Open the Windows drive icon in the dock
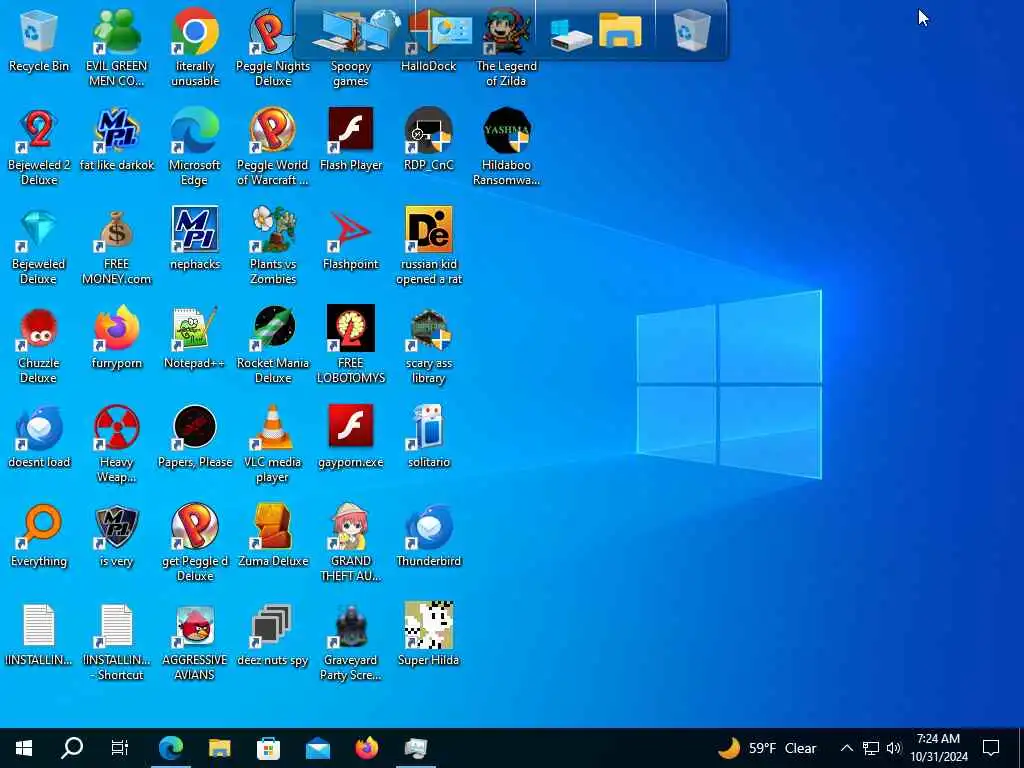 coord(570,33)
